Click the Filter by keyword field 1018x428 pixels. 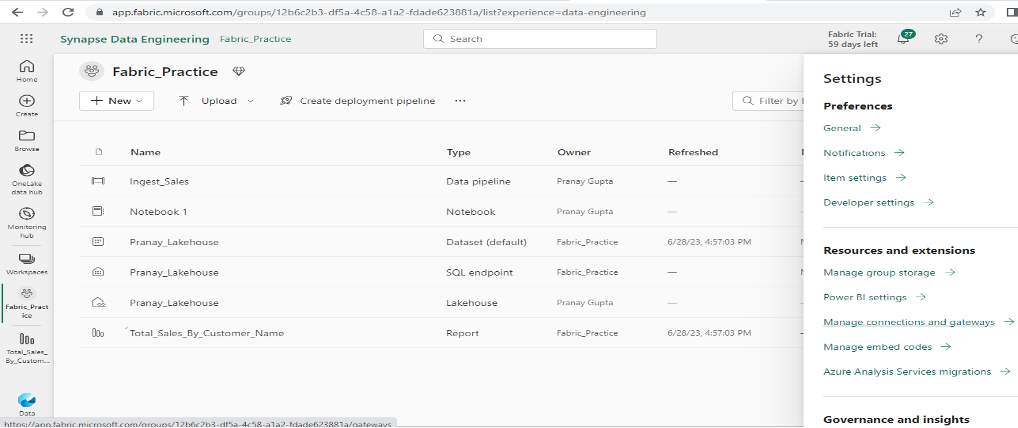768,101
